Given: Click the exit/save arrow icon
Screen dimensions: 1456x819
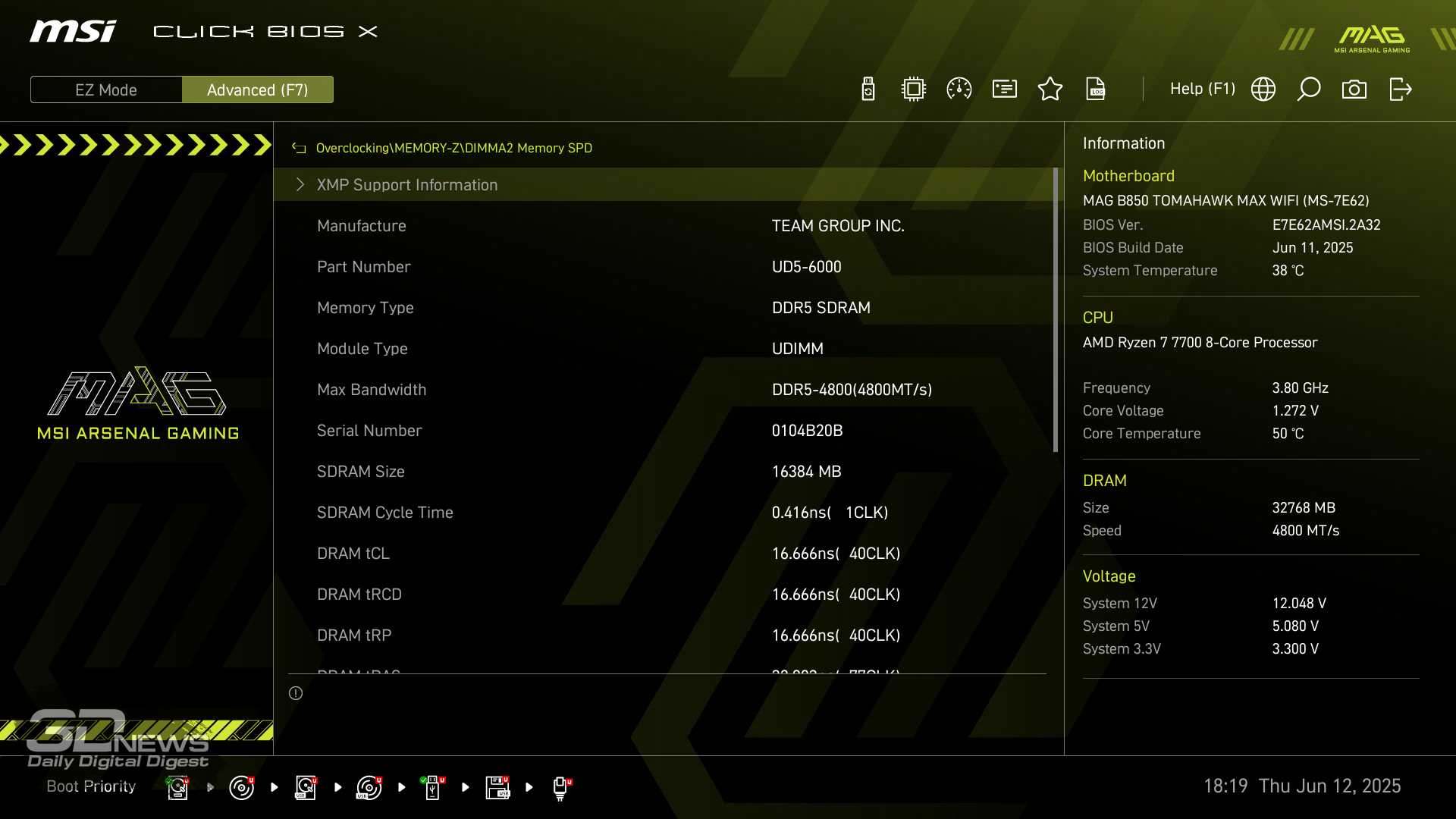Looking at the screenshot, I should point(1400,89).
